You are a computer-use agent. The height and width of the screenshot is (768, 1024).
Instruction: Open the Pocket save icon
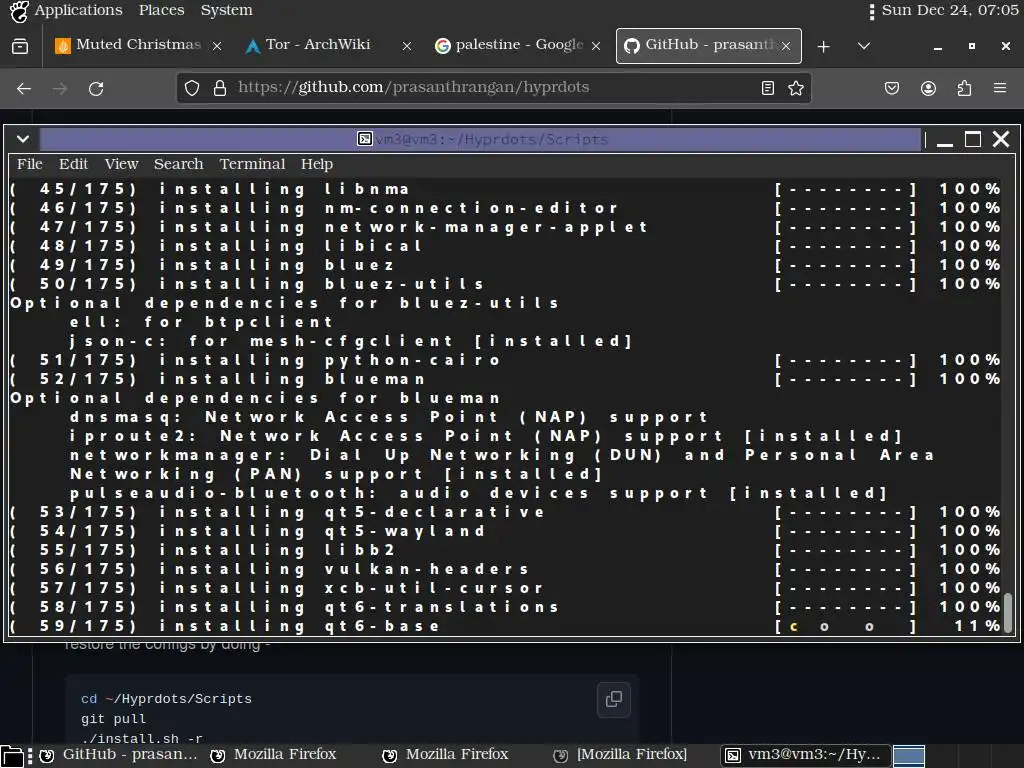pos(892,88)
